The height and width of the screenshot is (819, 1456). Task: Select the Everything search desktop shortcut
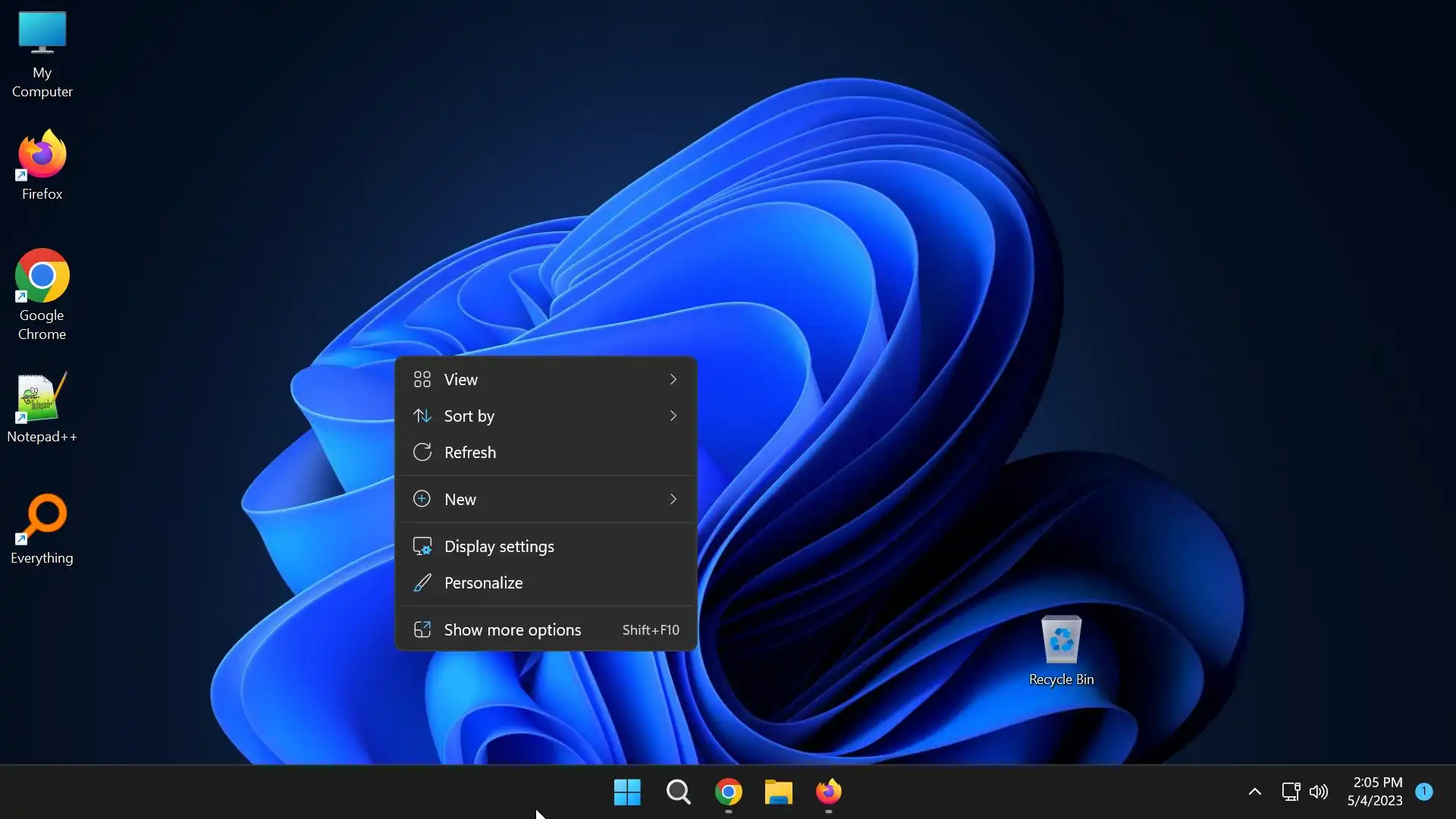(42, 527)
